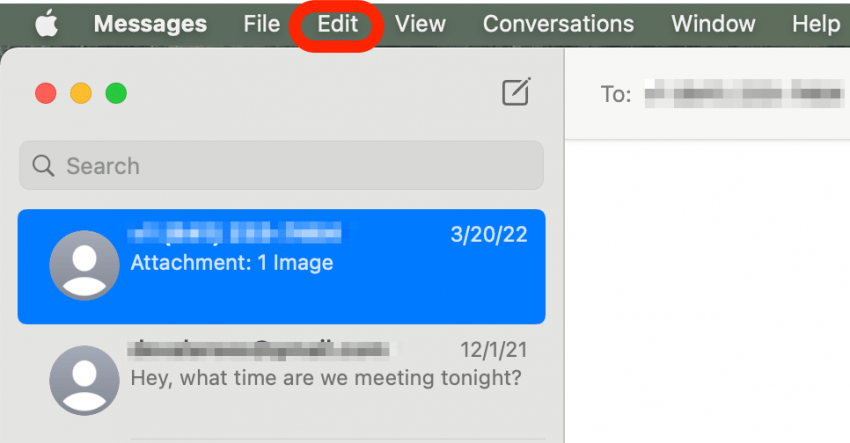Image resolution: width=850 pixels, height=443 pixels.
Task: Open the Apple menu
Action: [46, 24]
